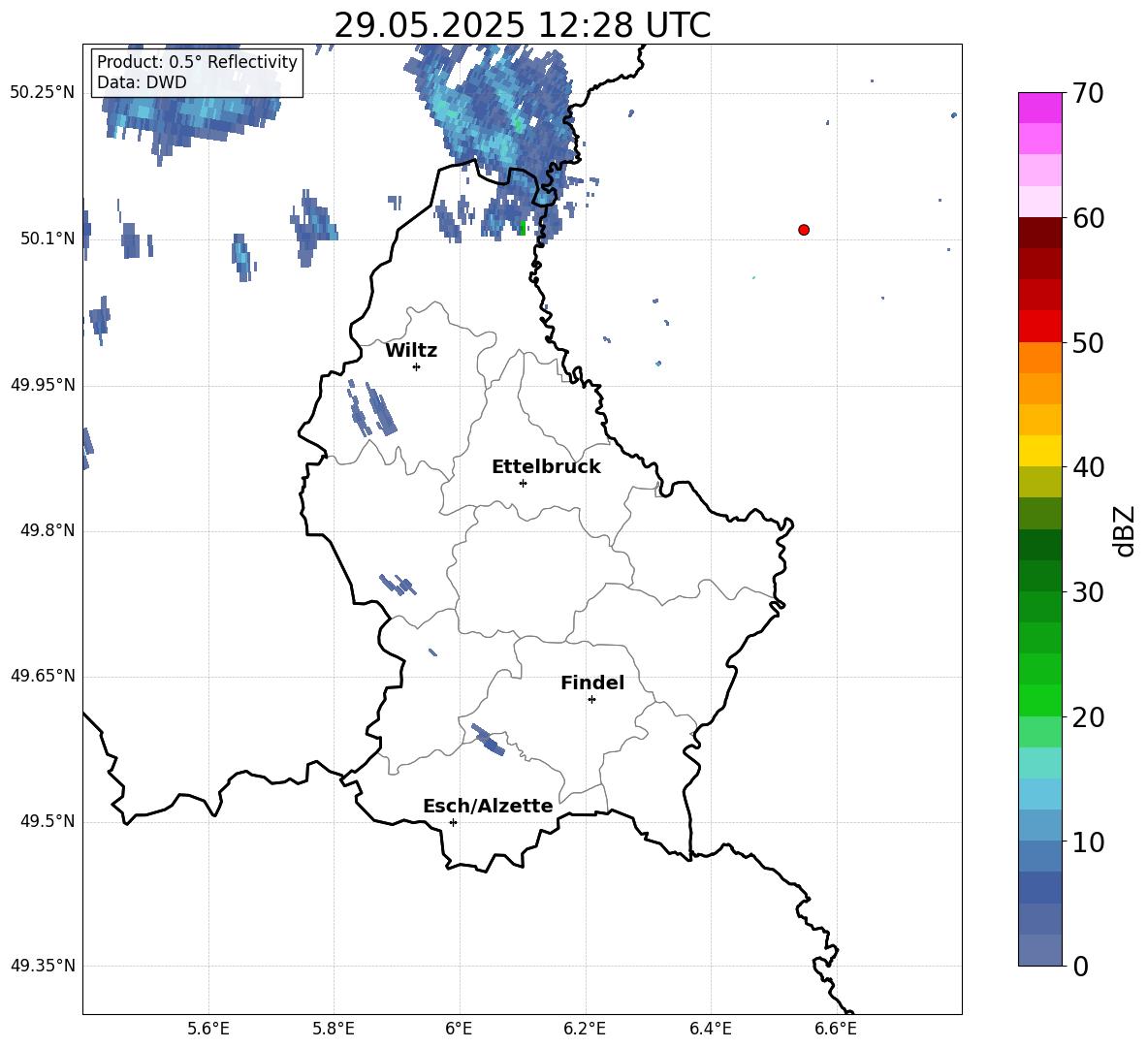Viewport: 1148px width, 1048px height.
Task: Click the red dot marker east of Luxembourg
Action: (x=804, y=230)
